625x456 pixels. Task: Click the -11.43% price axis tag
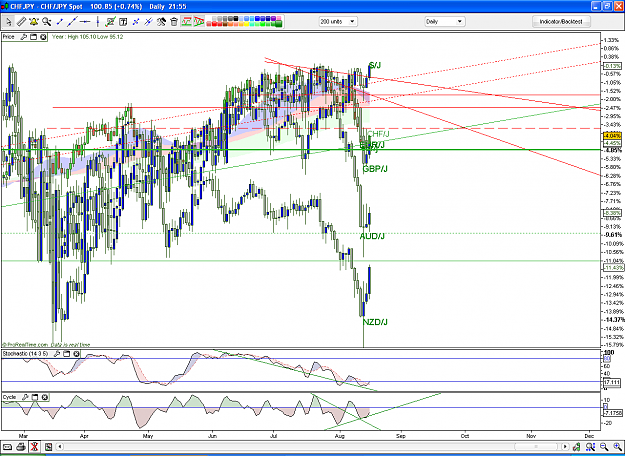(x=612, y=267)
